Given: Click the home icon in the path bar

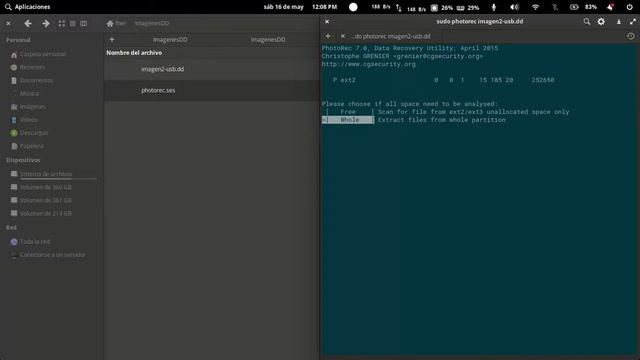Looking at the screenshot, I should 110,23.
